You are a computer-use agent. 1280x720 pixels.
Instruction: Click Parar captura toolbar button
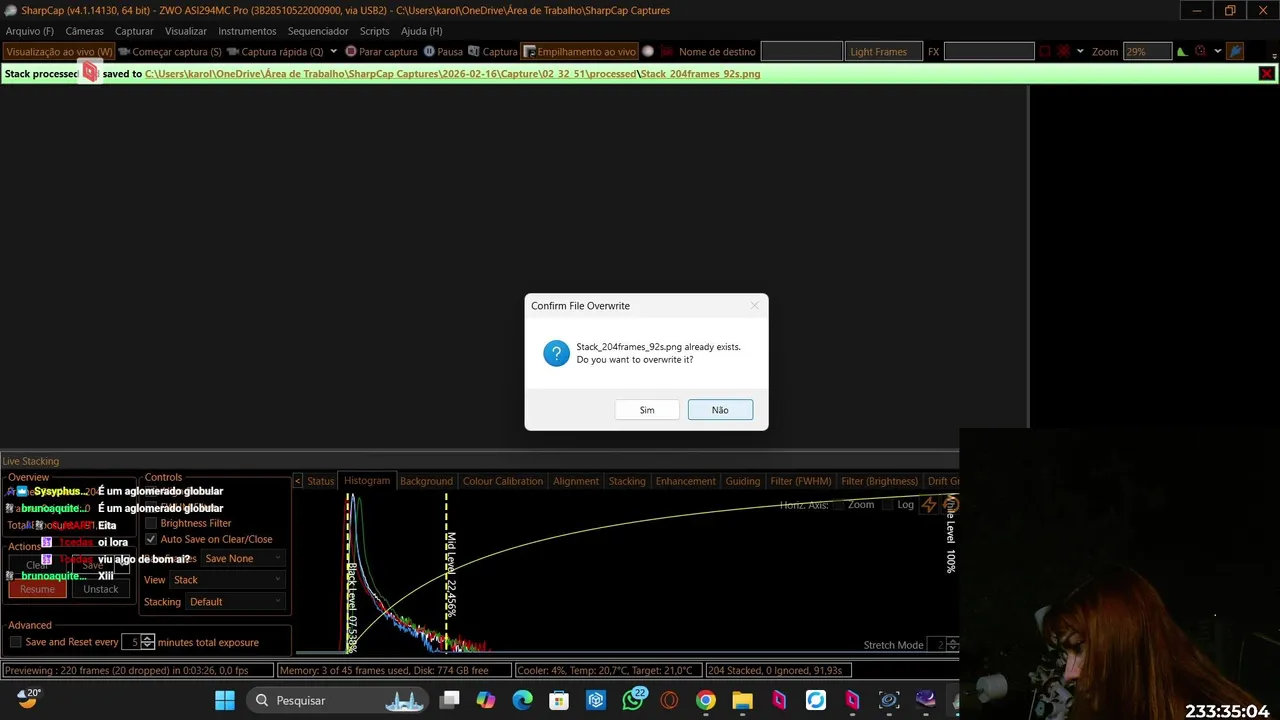tap(381, 51)
